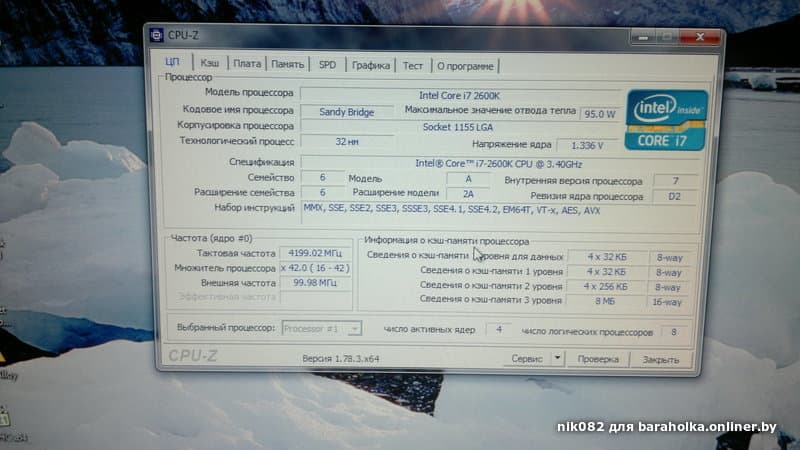Screen dimensions: 800x450
Task: Click the i7-2600K CPU @ 3.40GHz specification
Action: pos(498,164)
